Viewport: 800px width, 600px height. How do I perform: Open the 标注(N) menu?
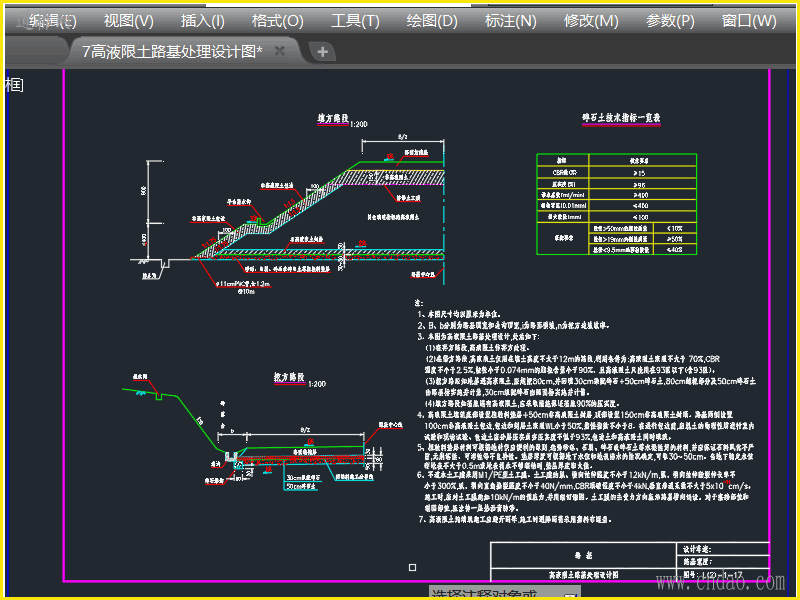click(510, 20)
